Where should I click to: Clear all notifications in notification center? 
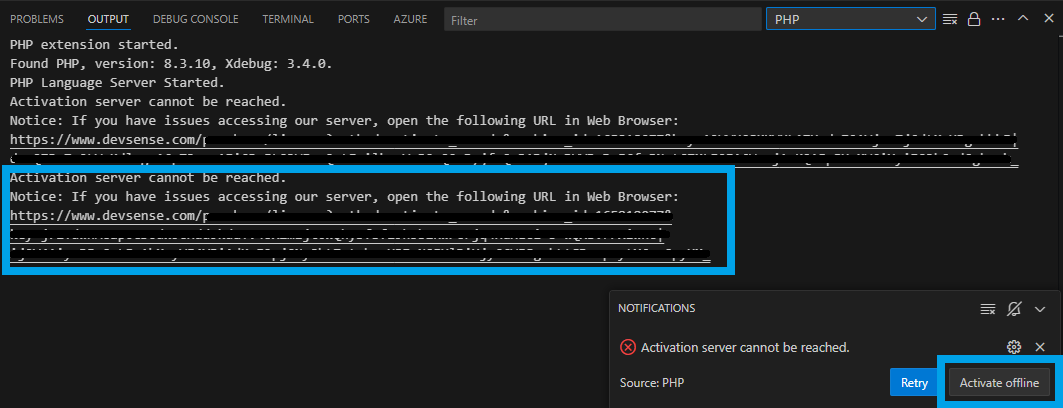click(988, 309)
